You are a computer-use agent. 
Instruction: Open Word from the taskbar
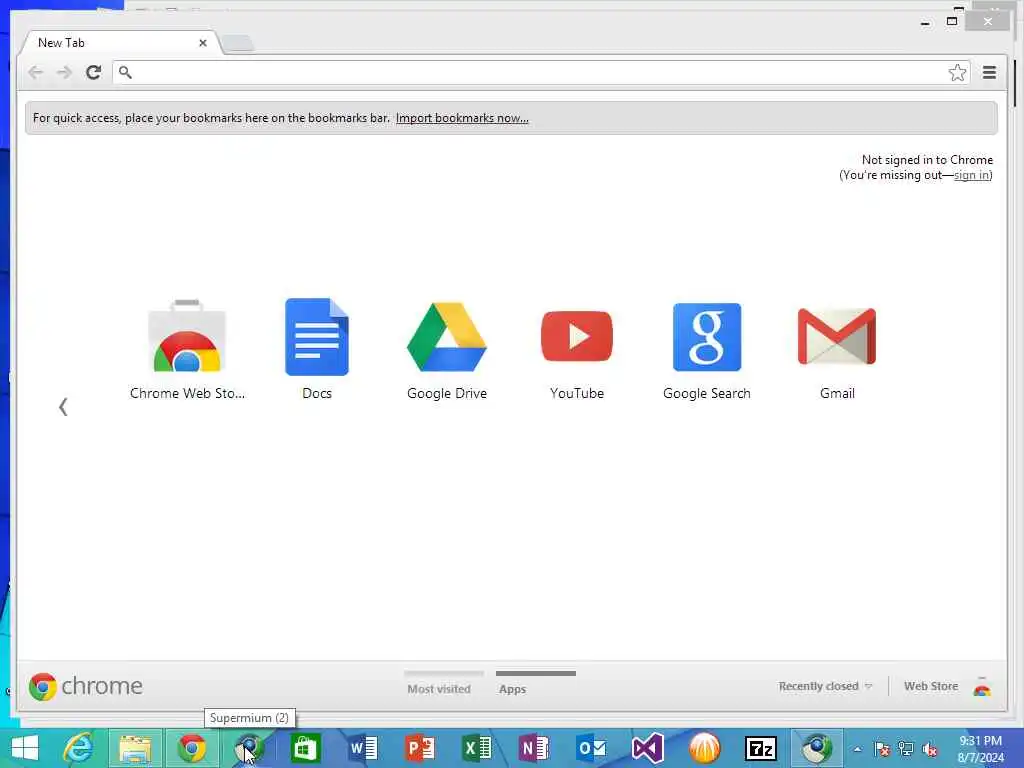click(x=363, y=748)
